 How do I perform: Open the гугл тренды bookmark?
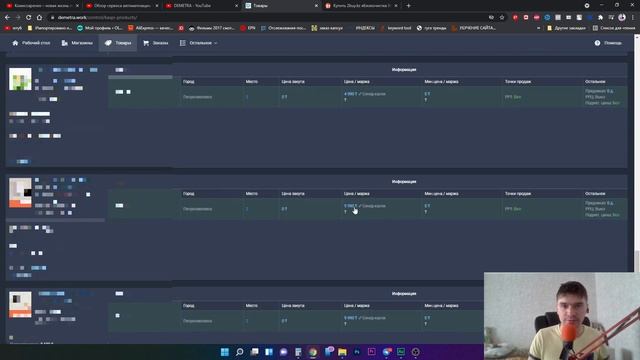coord(431,28)
